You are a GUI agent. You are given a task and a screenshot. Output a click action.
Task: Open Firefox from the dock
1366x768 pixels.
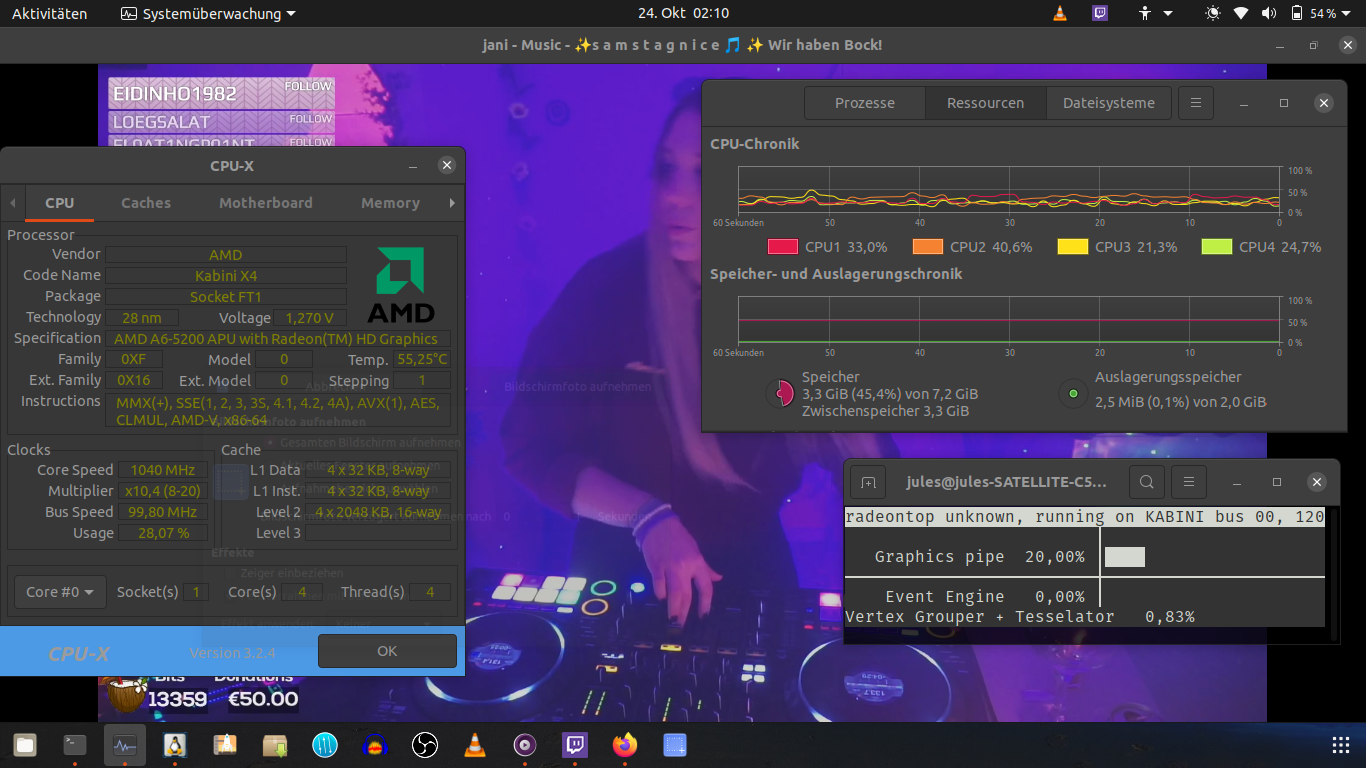click(x=624, y=745)
